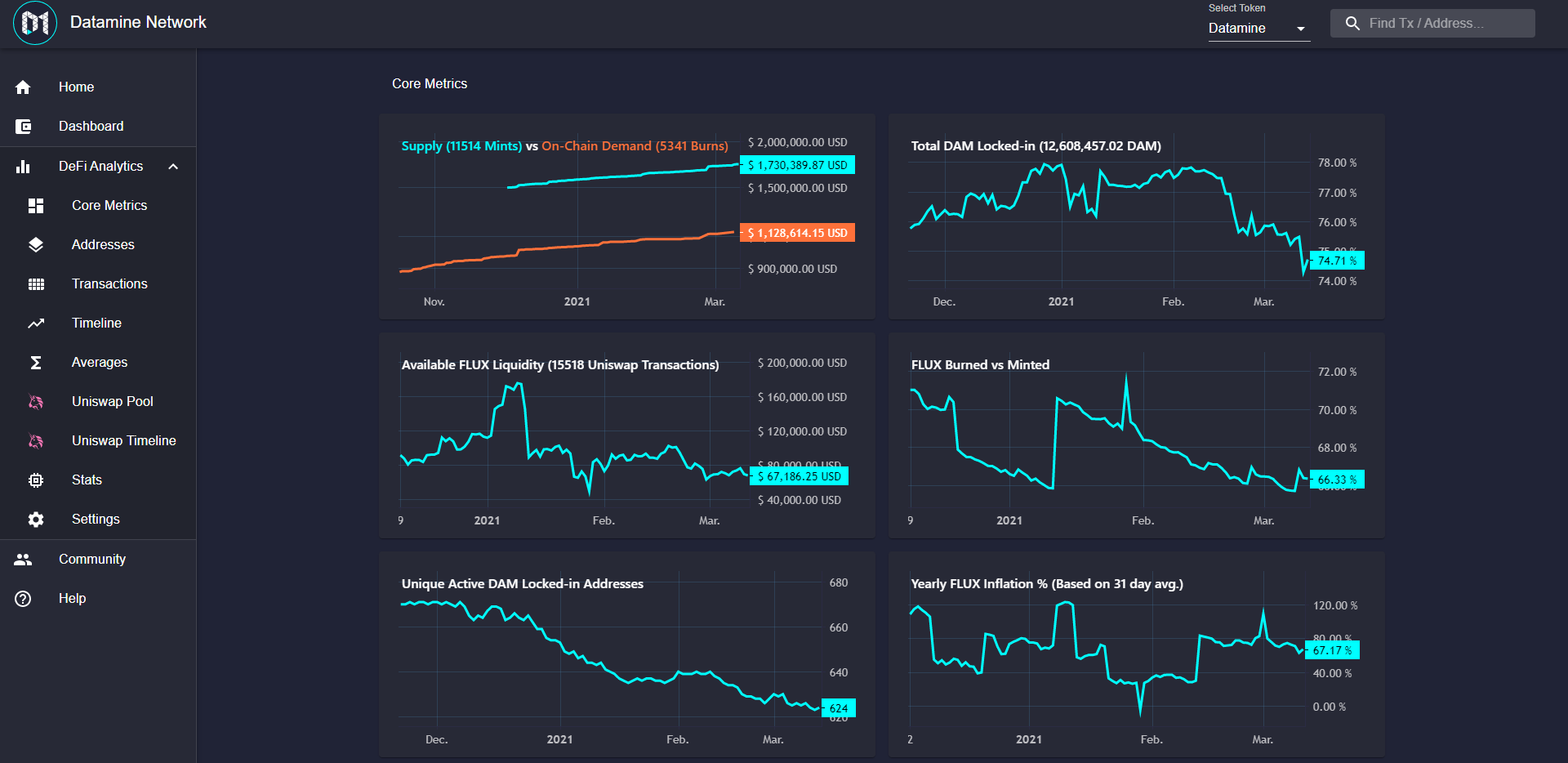Click the Transactions grid icon
The image size is (1568, 763).
click(36, 283)
